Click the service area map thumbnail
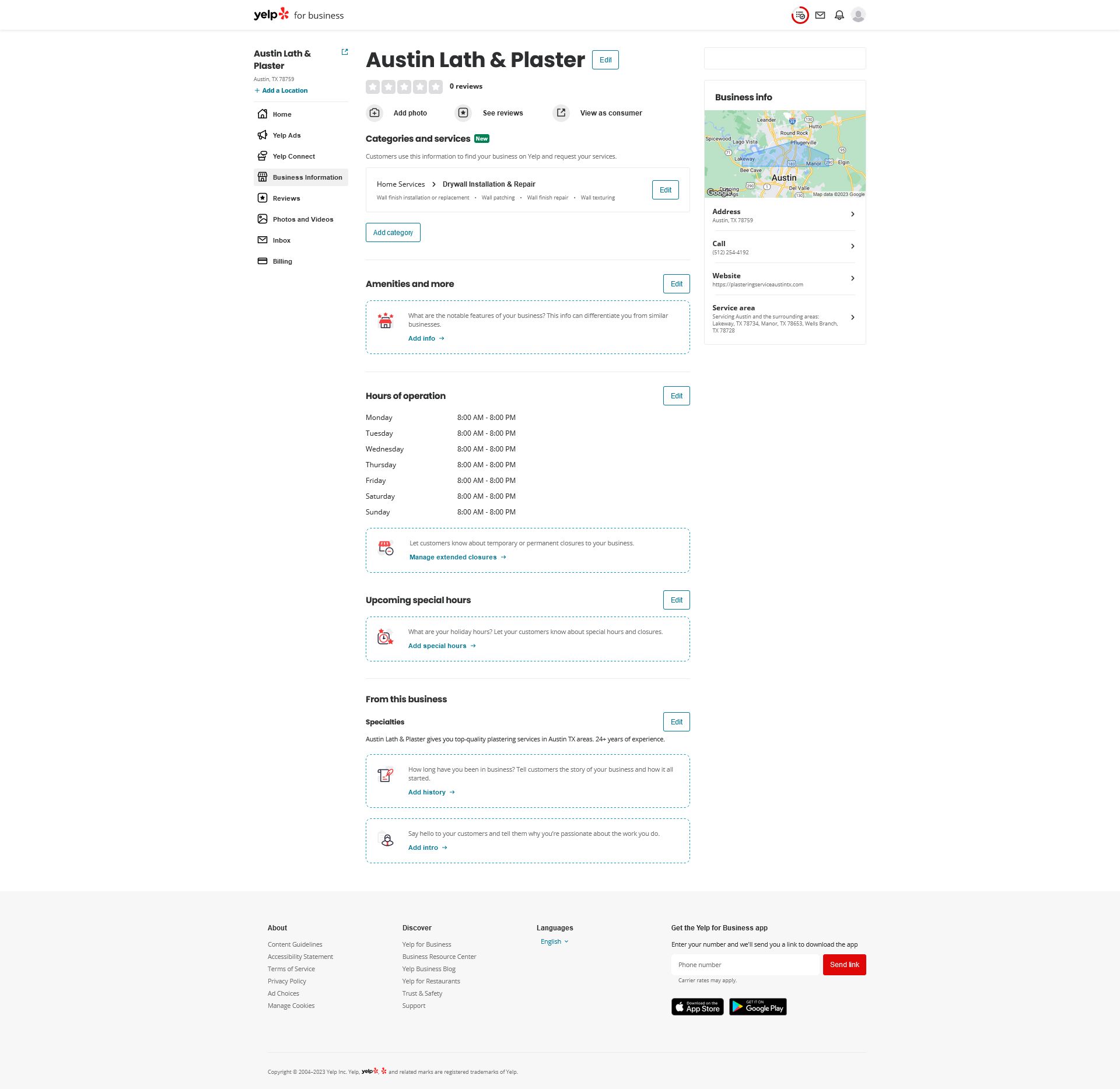 click(x=785, y=154)
